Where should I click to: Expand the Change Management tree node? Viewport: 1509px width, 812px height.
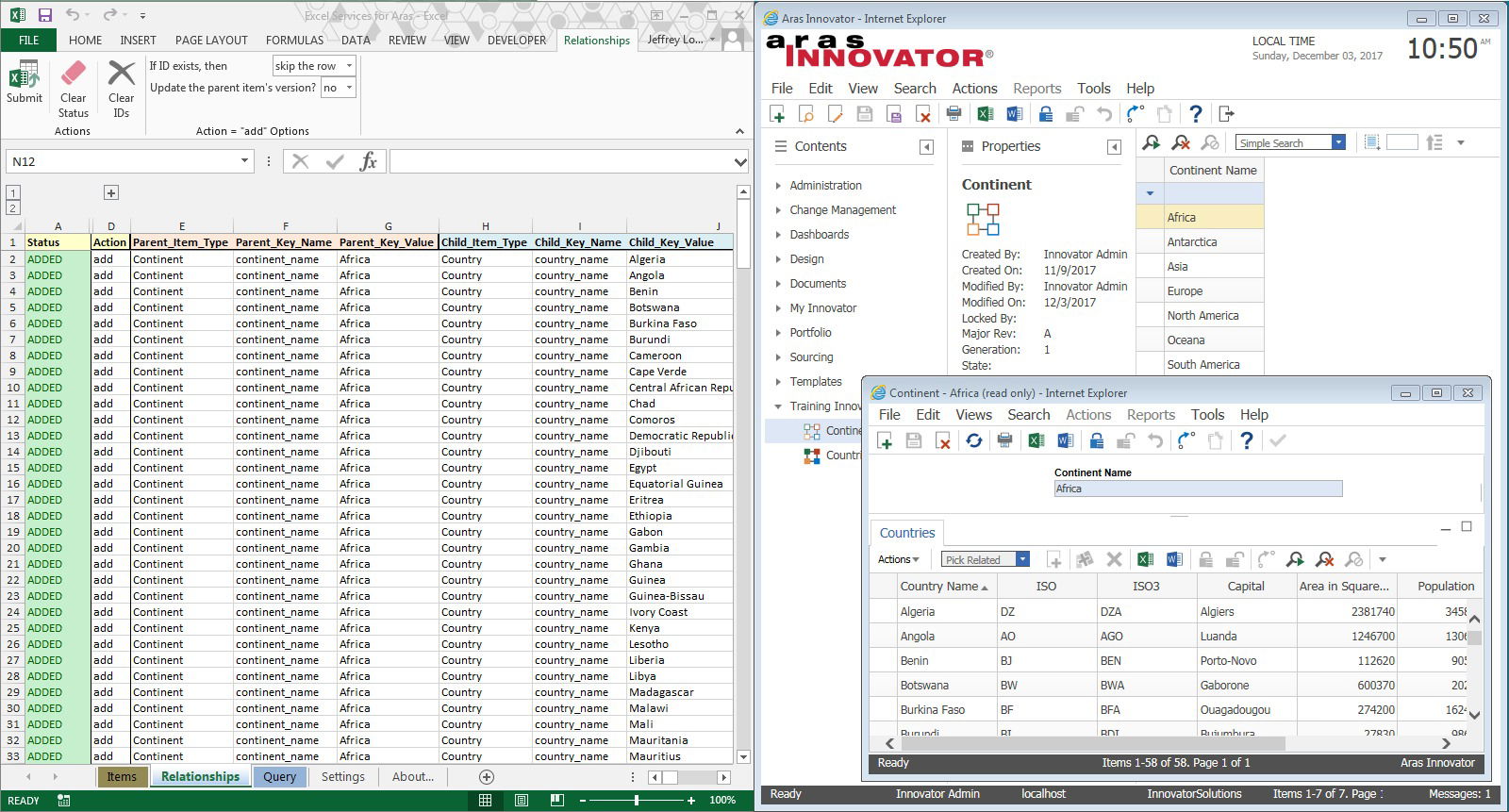coord(778,210)
